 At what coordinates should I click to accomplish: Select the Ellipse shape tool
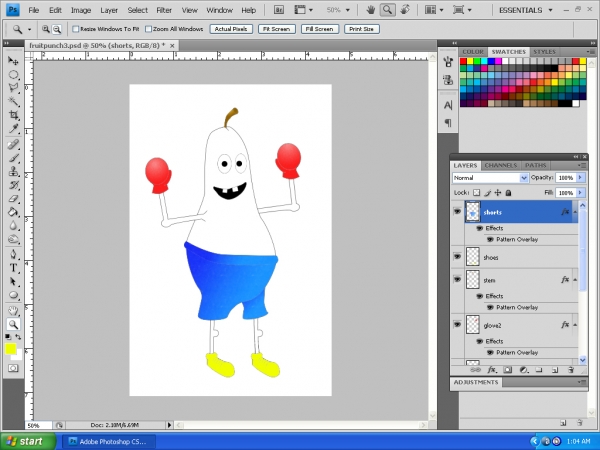click(x=13, y=295)
